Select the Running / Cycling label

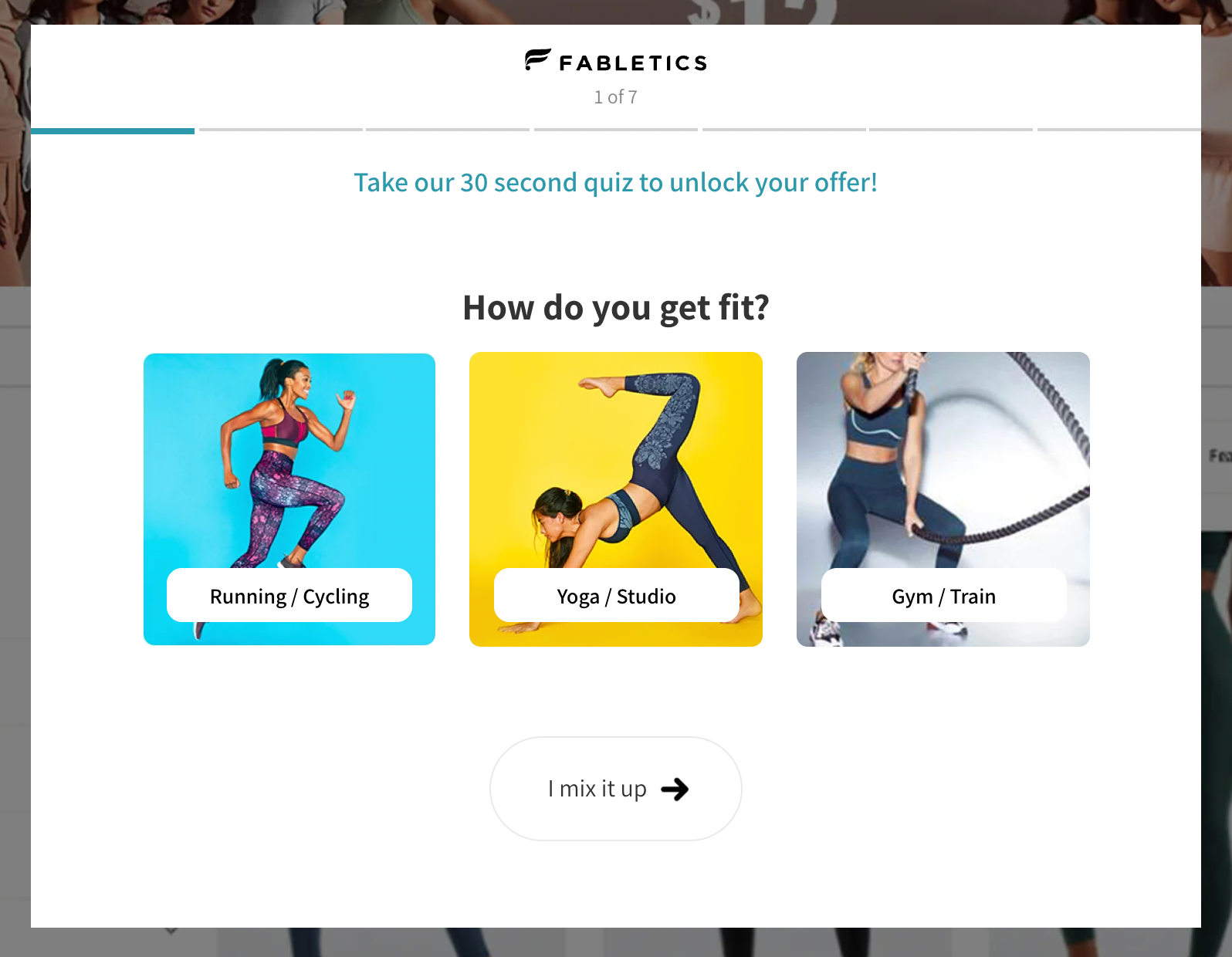[x=289, y=596]
